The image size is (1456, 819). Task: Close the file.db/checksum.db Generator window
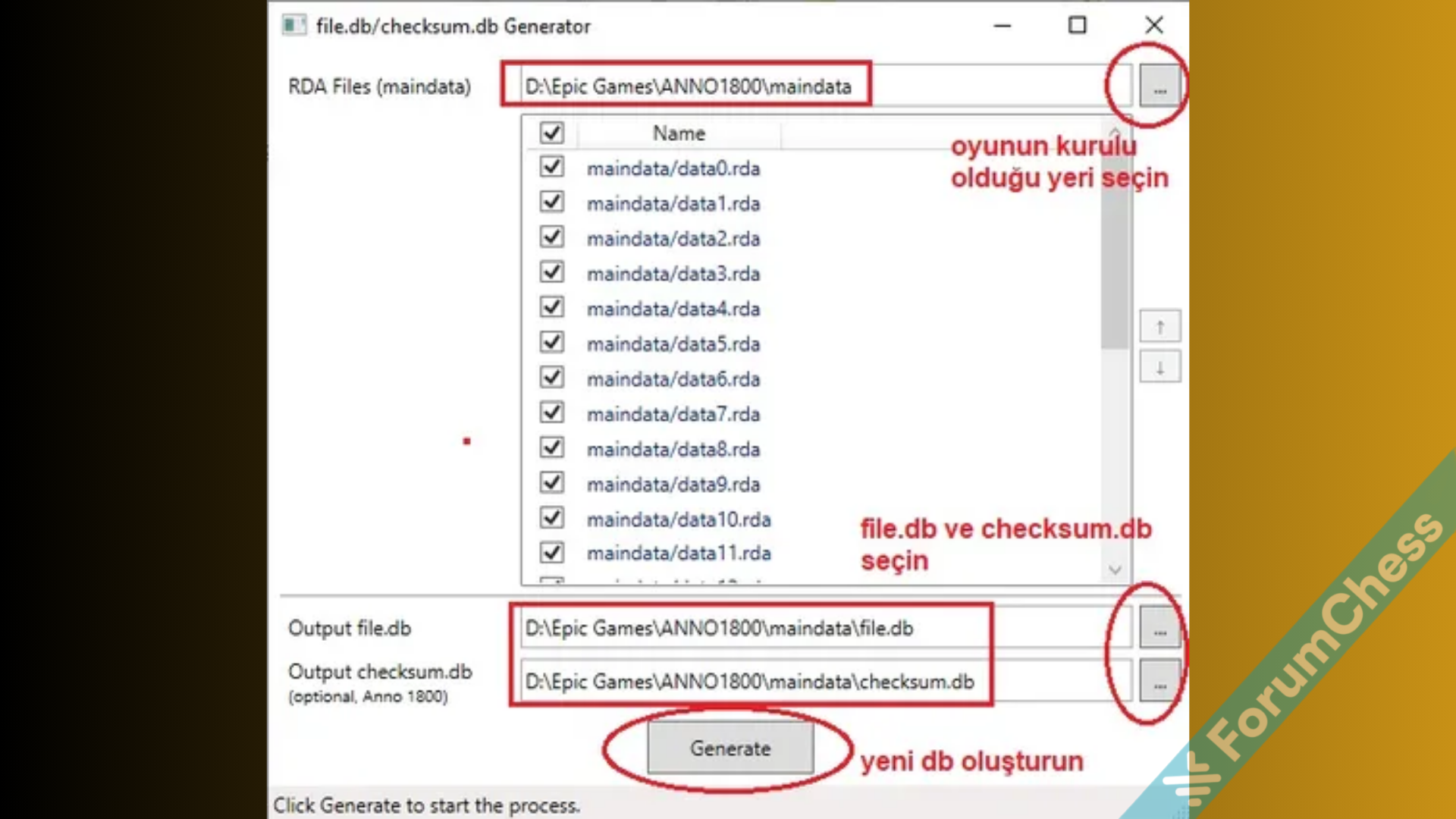point(1153,25)
